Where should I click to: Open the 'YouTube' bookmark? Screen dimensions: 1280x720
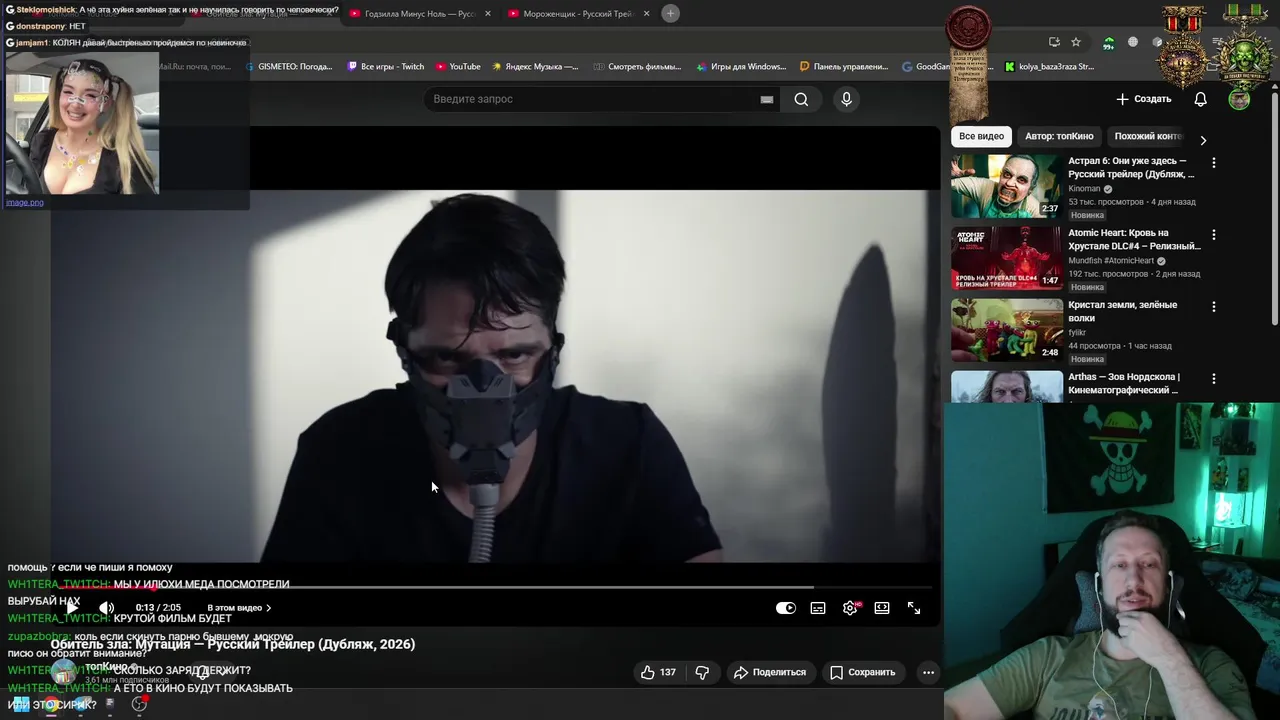458,67
